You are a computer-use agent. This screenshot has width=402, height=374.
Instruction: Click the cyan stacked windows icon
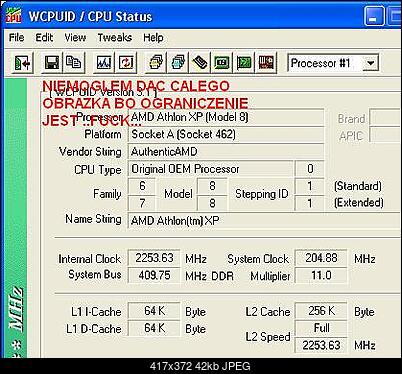(x=178, y=63)
